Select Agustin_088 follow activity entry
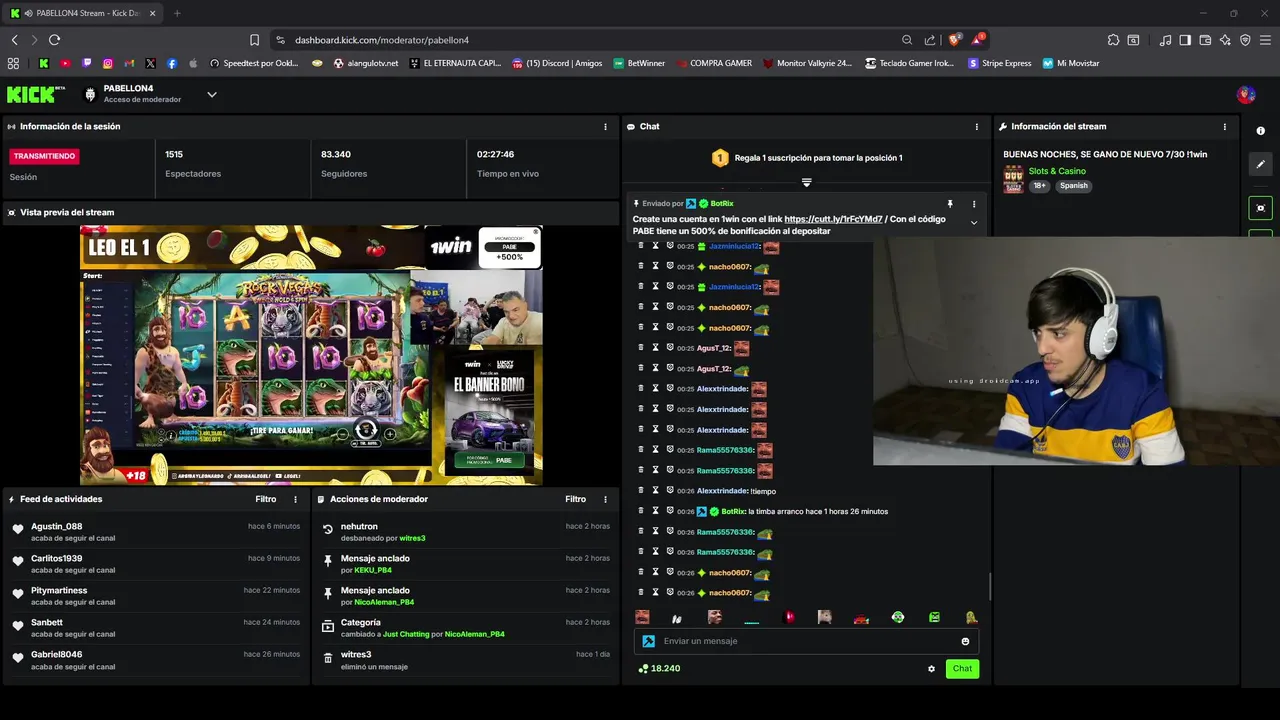This screenshot has height=720, width=1280. pos(156,532)
